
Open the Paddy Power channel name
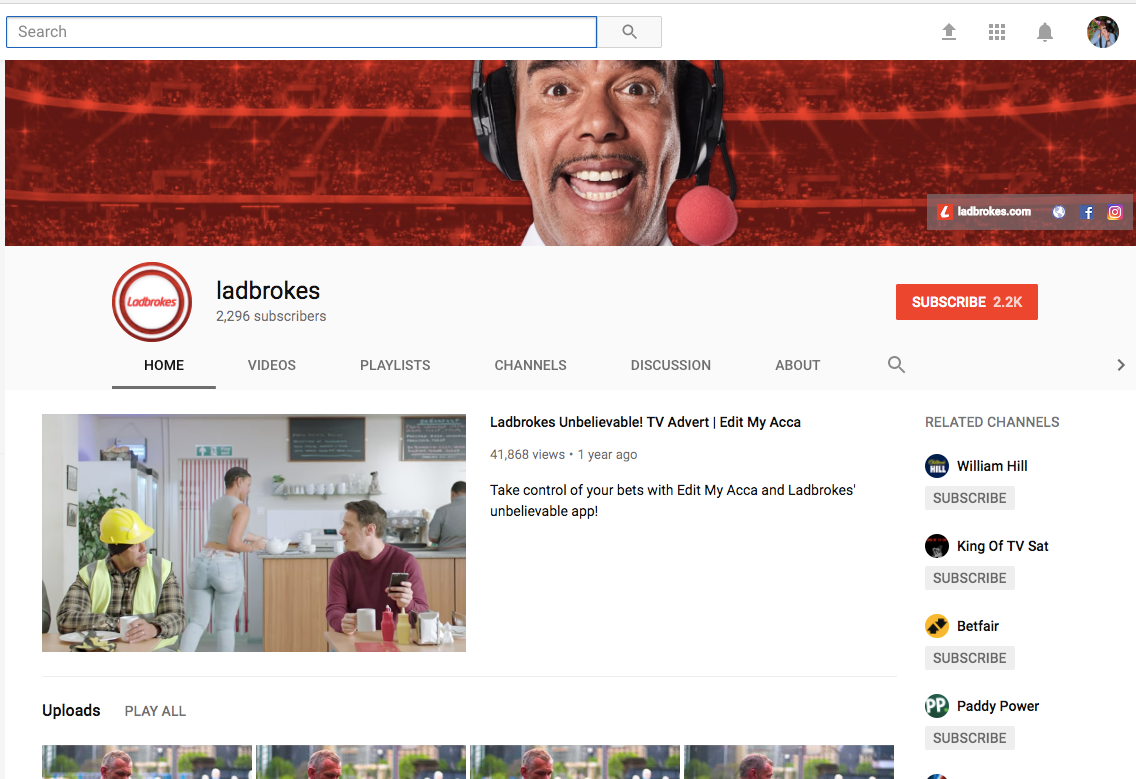click(x=998, y=706)
